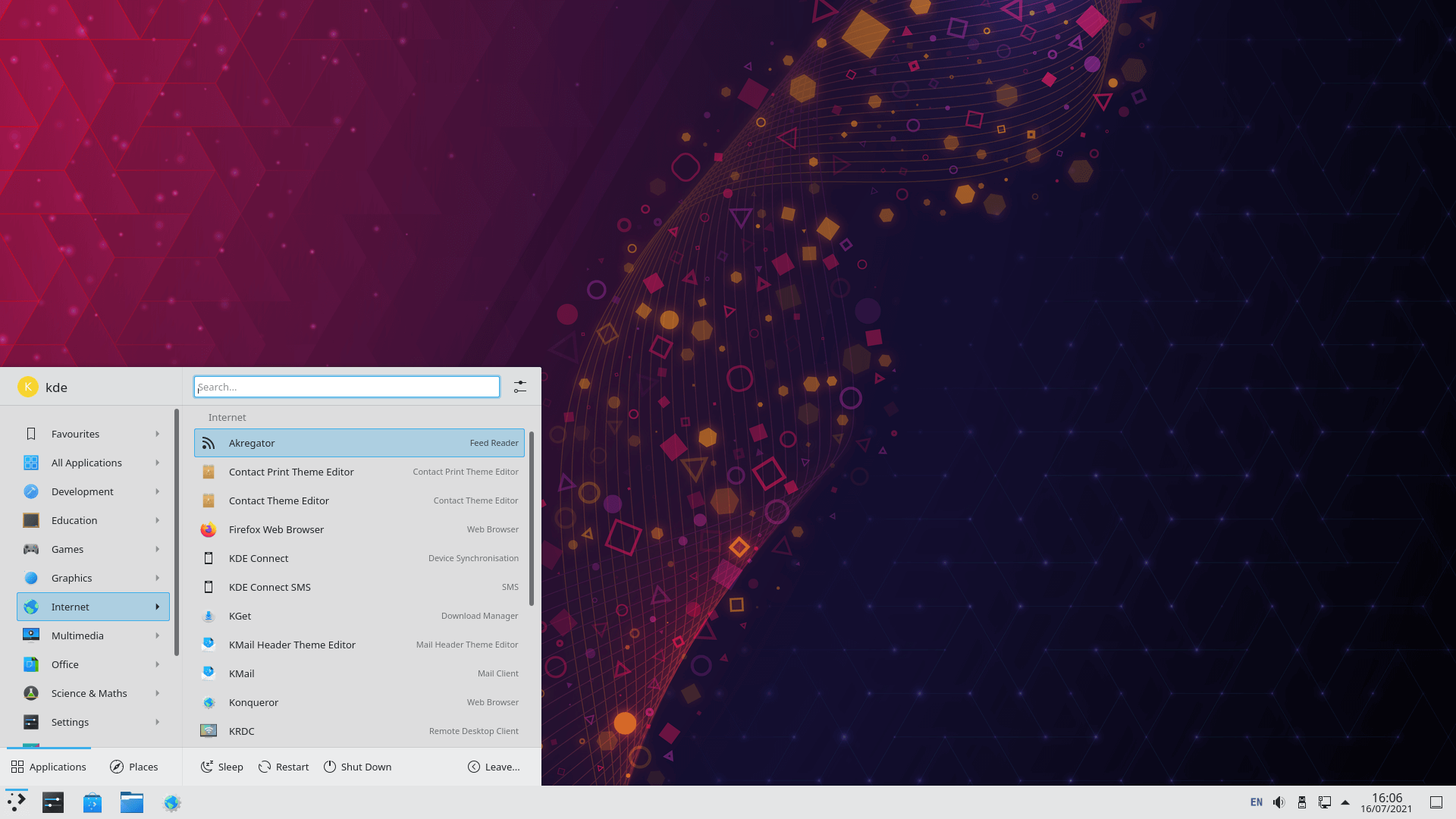Open Akregator feed reader icon
Image resolution: width=1456 pixels, height=819 pixels.
tap(209, 443)
